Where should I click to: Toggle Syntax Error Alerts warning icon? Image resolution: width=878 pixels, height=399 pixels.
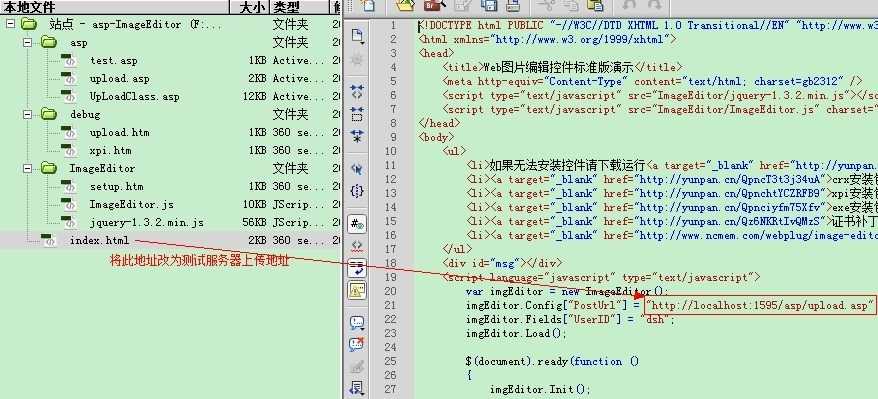(x=357, y=290)
